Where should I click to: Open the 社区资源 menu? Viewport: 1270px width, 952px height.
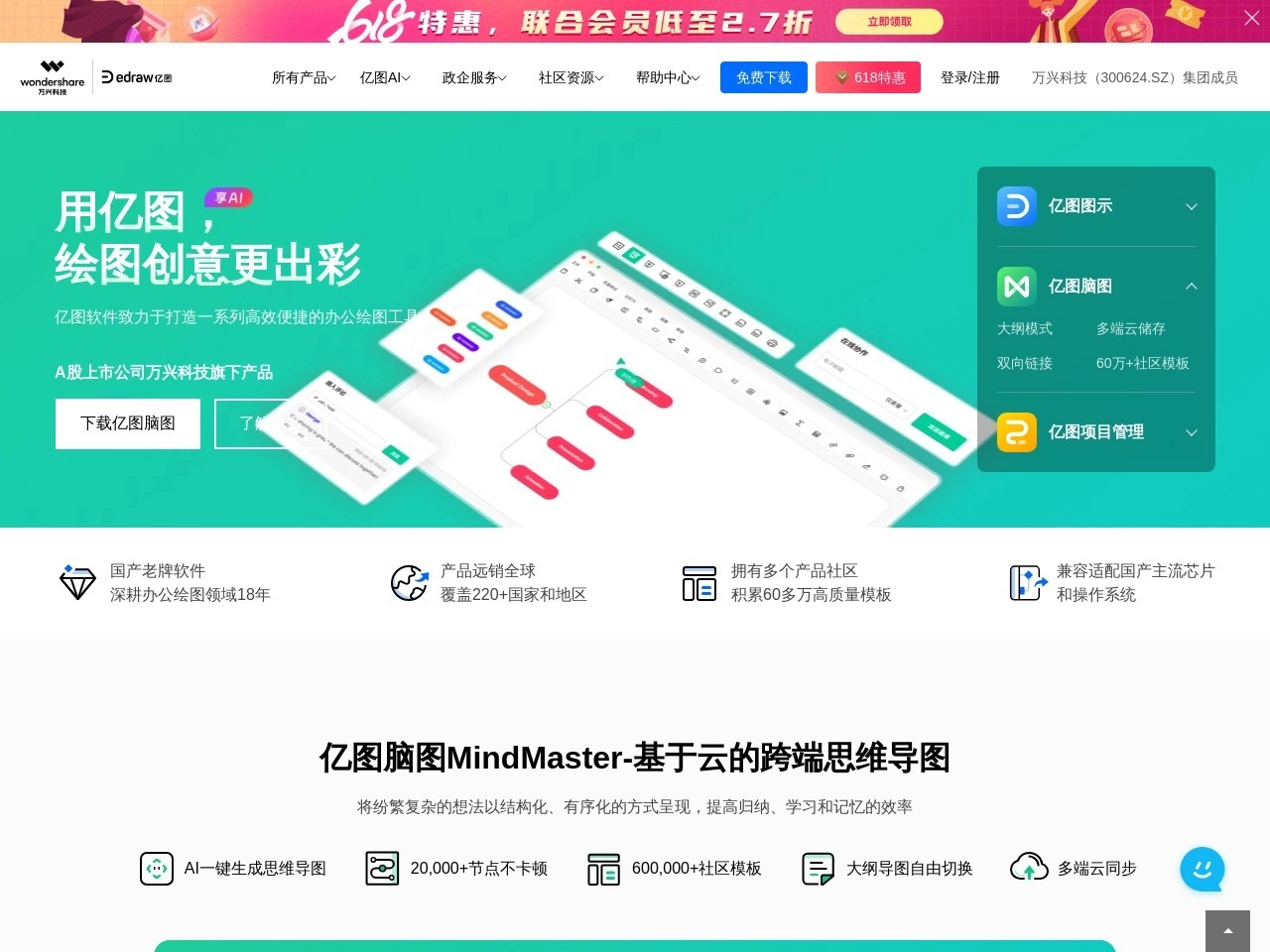[x=570, y=76]
